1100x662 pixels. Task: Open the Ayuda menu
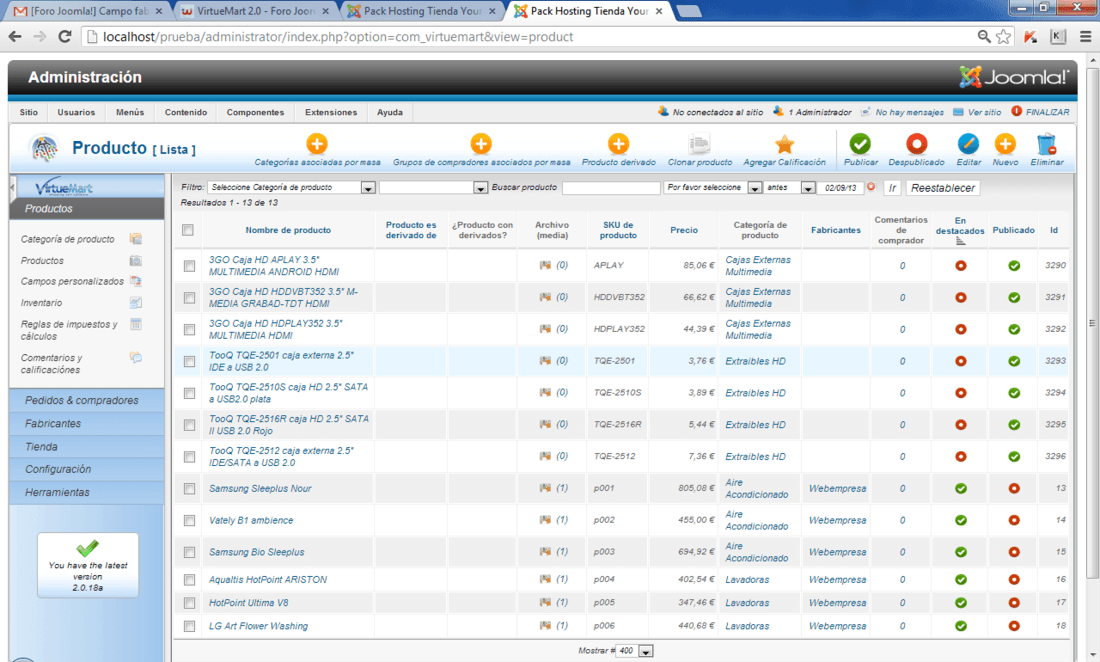click(x=390, y=112)
